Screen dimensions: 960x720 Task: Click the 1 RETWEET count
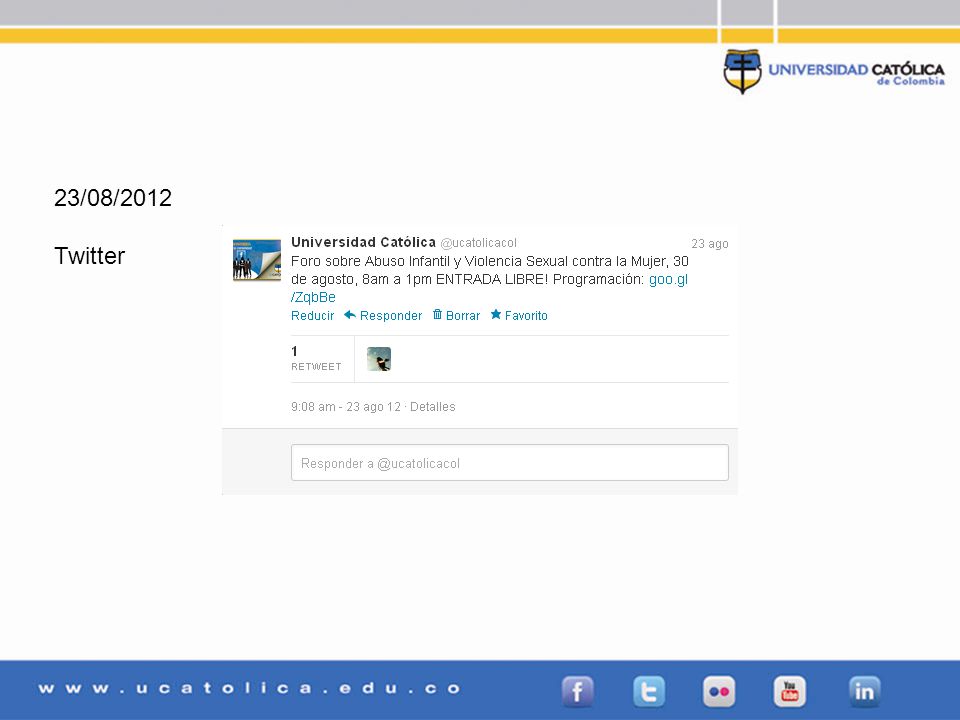pos(316,359)
